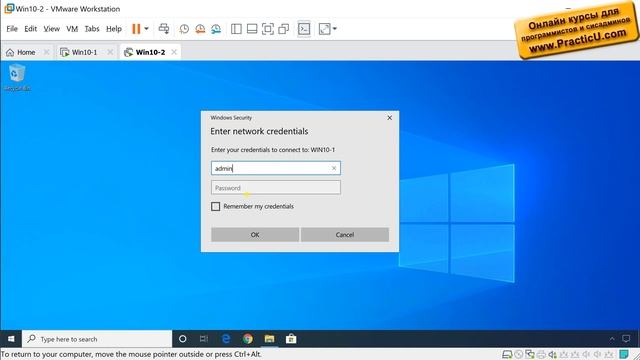Image resolution: width=640 pixels, height=360 pixels.
Task: Click the sound card status icon
Action: [552, 354]
